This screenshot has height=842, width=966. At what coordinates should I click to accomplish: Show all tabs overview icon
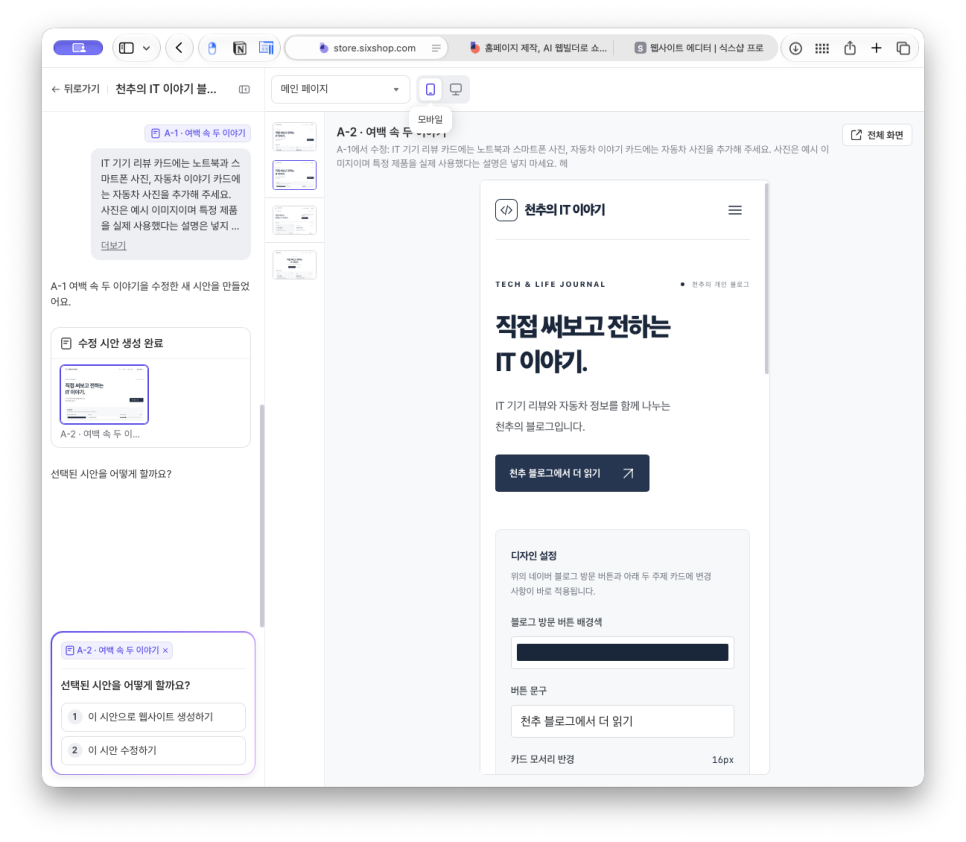tap(903, 47)
